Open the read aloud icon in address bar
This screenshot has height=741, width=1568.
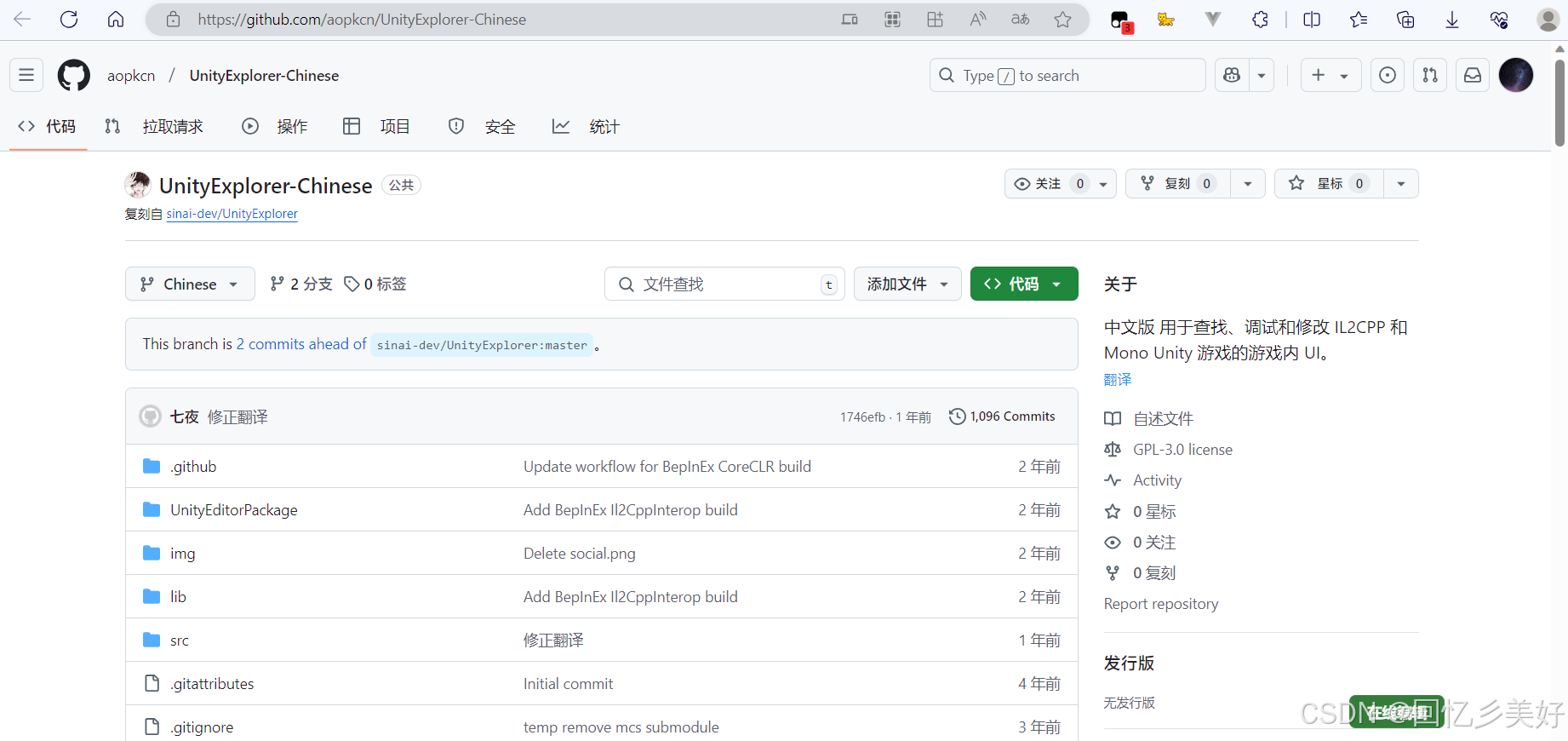[978, 20]
